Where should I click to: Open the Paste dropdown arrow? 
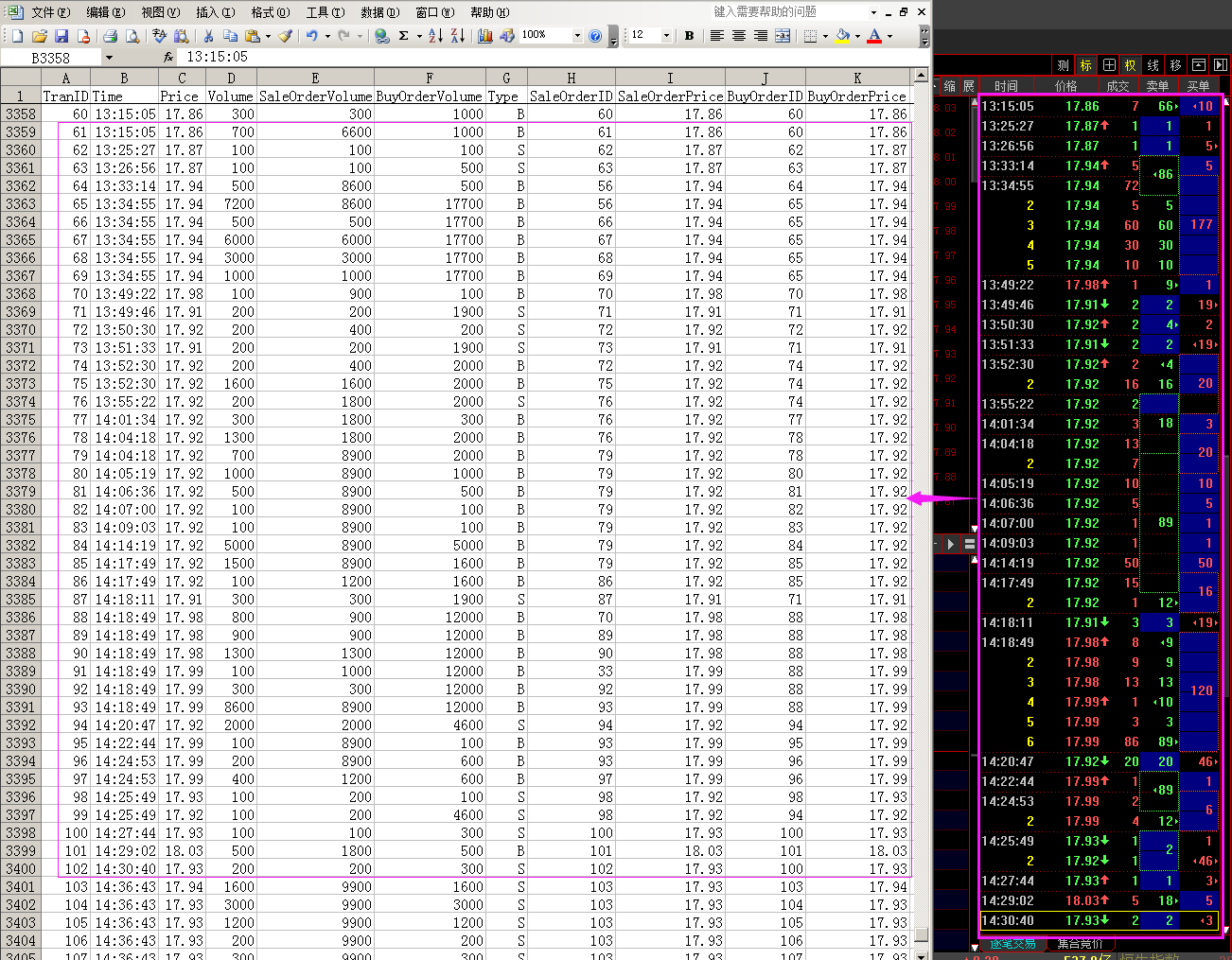(268, 34)
